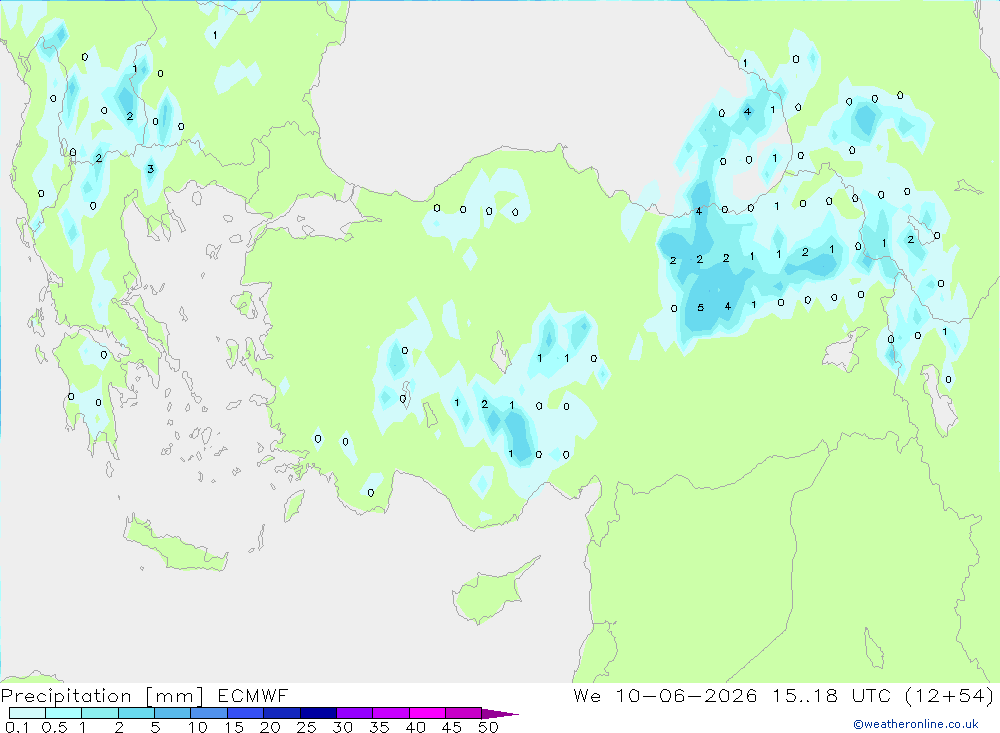Click the map value "3" in the Balkans
Screen dimensions: 1000x733
coord(151,169)
